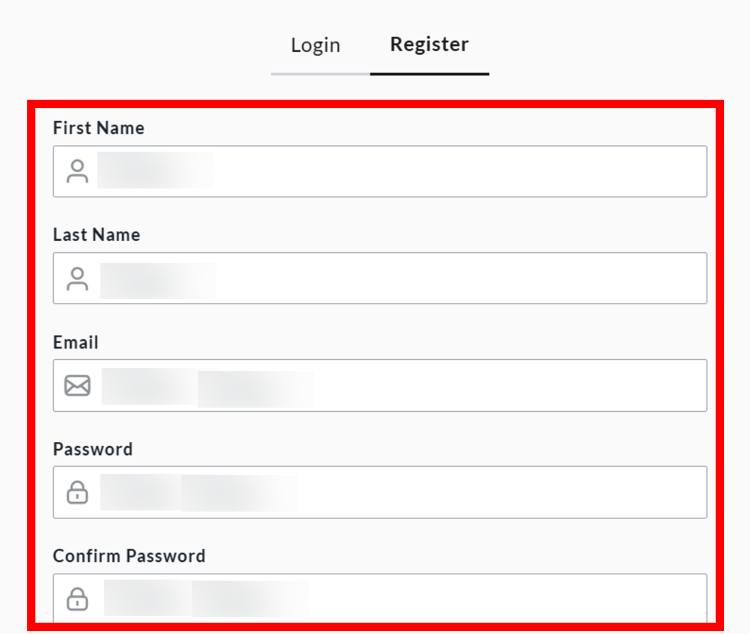Focus the First Name input field
Screen dimensions: 750x634
point(450,171)
